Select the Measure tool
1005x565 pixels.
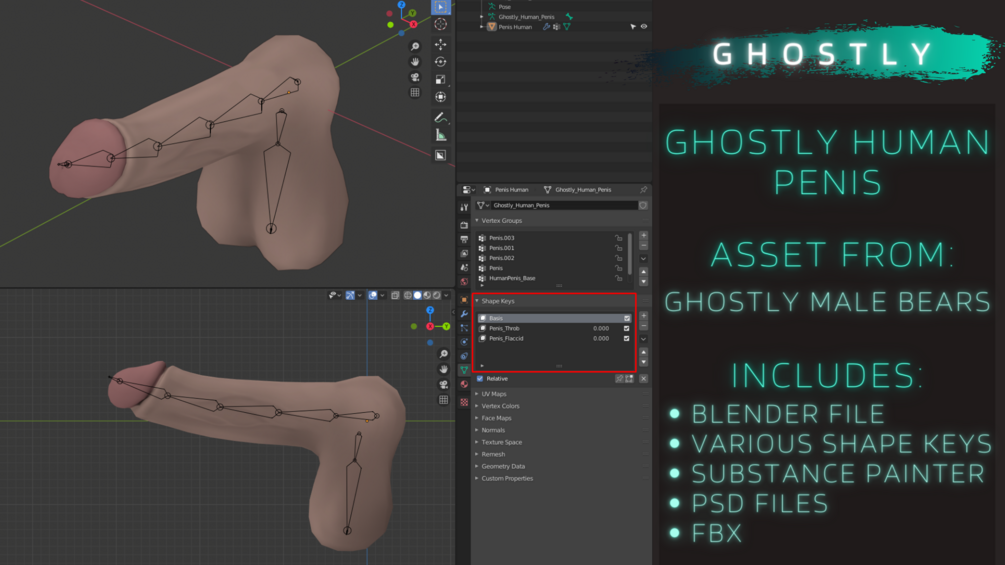coord(440,135)
